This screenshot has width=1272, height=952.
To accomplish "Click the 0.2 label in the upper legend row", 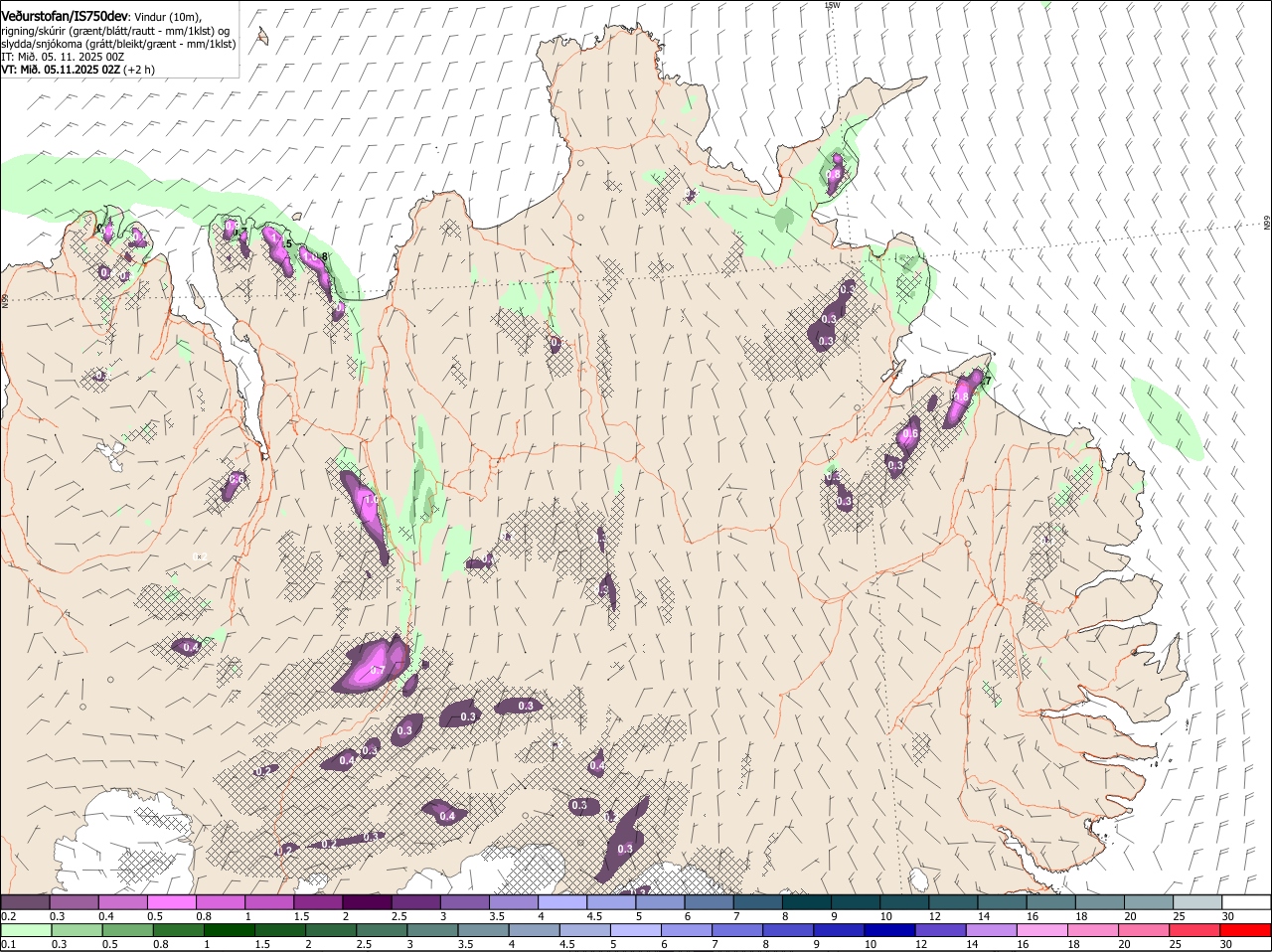I will coord(8,916).
